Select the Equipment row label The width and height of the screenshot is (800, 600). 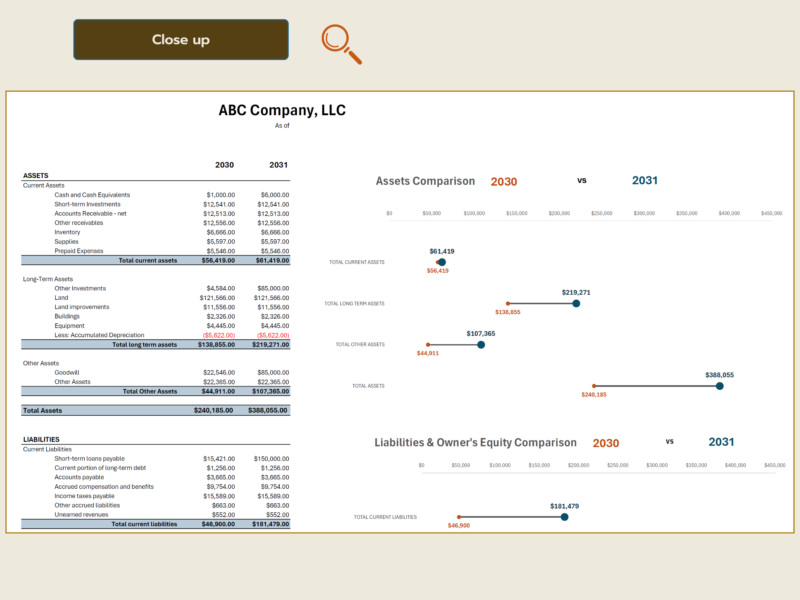pyautogui.click(x=69, y=326)
